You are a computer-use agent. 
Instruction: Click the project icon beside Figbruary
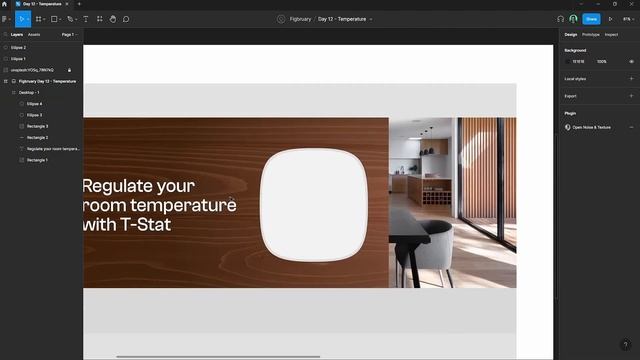281,19
